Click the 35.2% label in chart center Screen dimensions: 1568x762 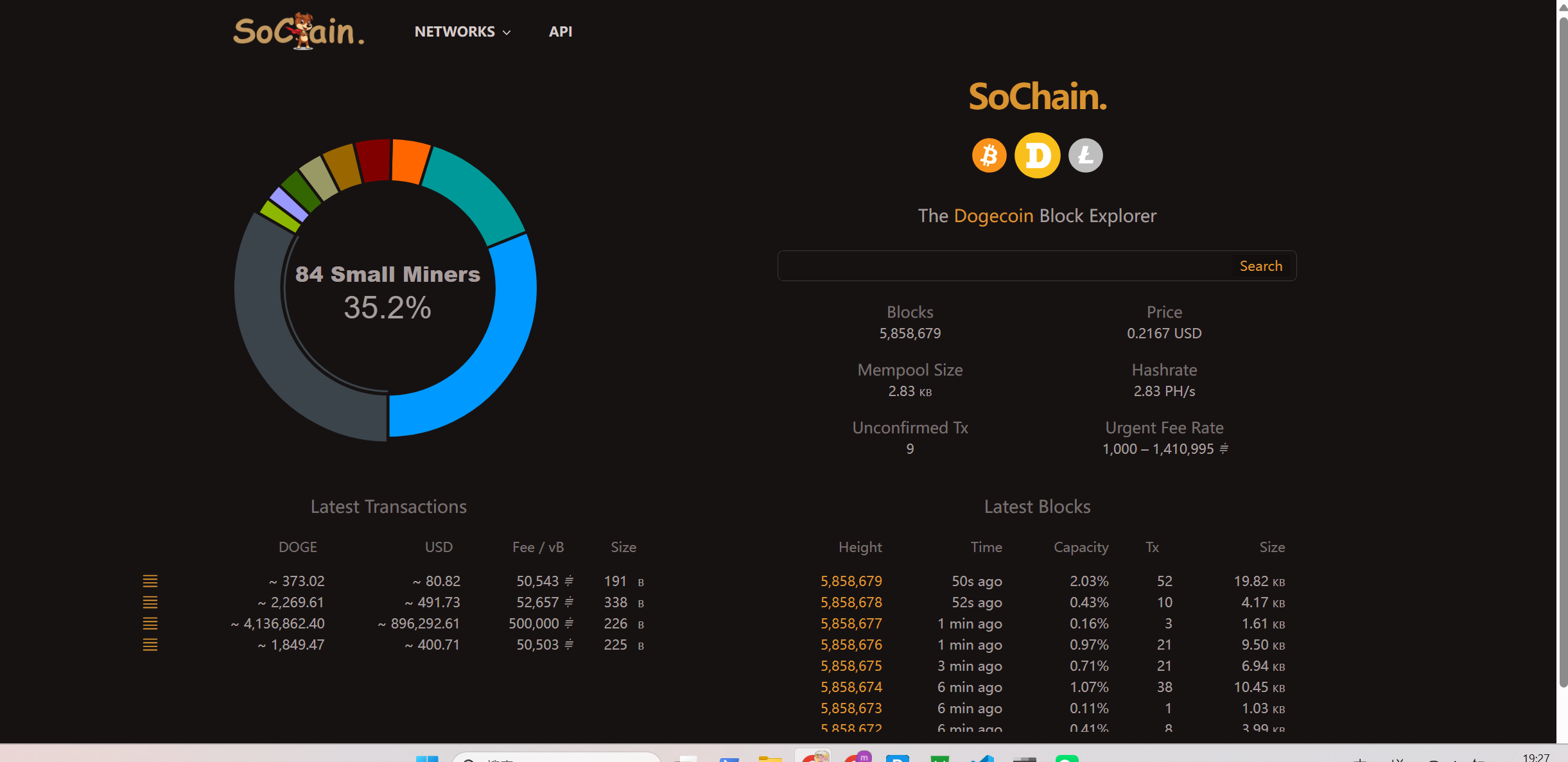tap(387, 307)
